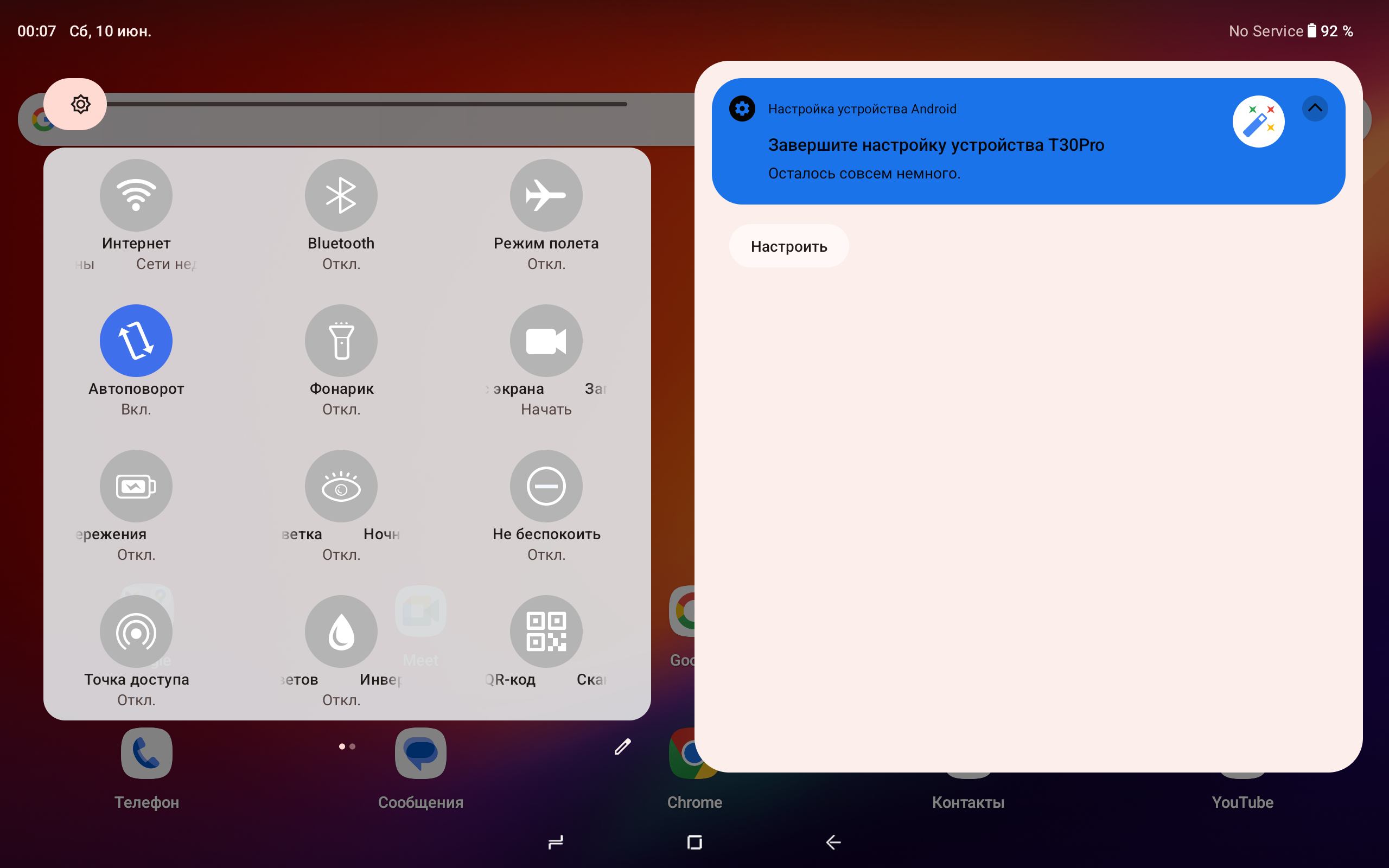Screen dimensions: 1389x868
Task: Toggle battery saver tile
Action: pyautogui.click(x=136, y=486)
